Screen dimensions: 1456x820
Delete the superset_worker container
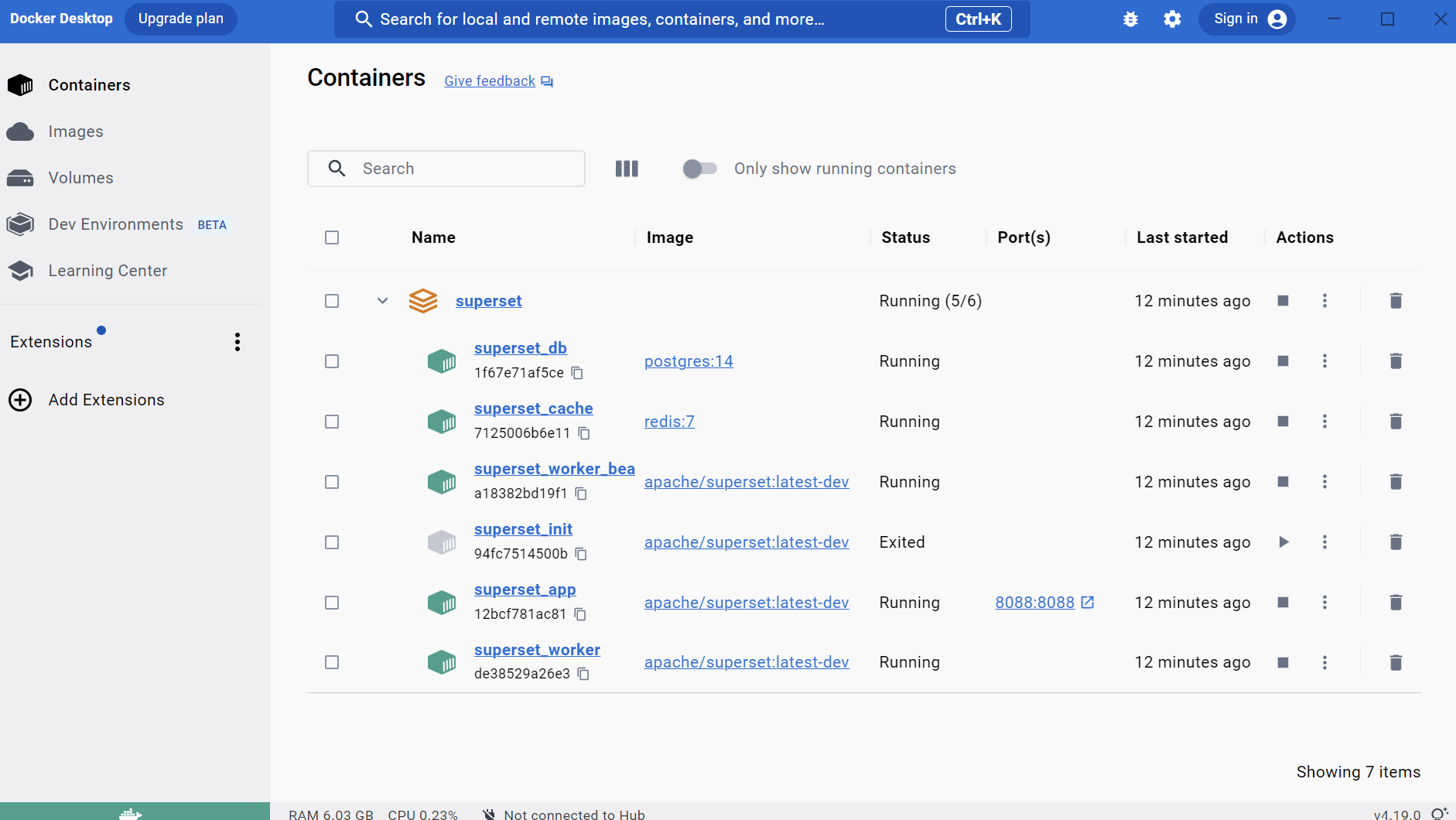pyautogui.click(x=1396, y=663)
